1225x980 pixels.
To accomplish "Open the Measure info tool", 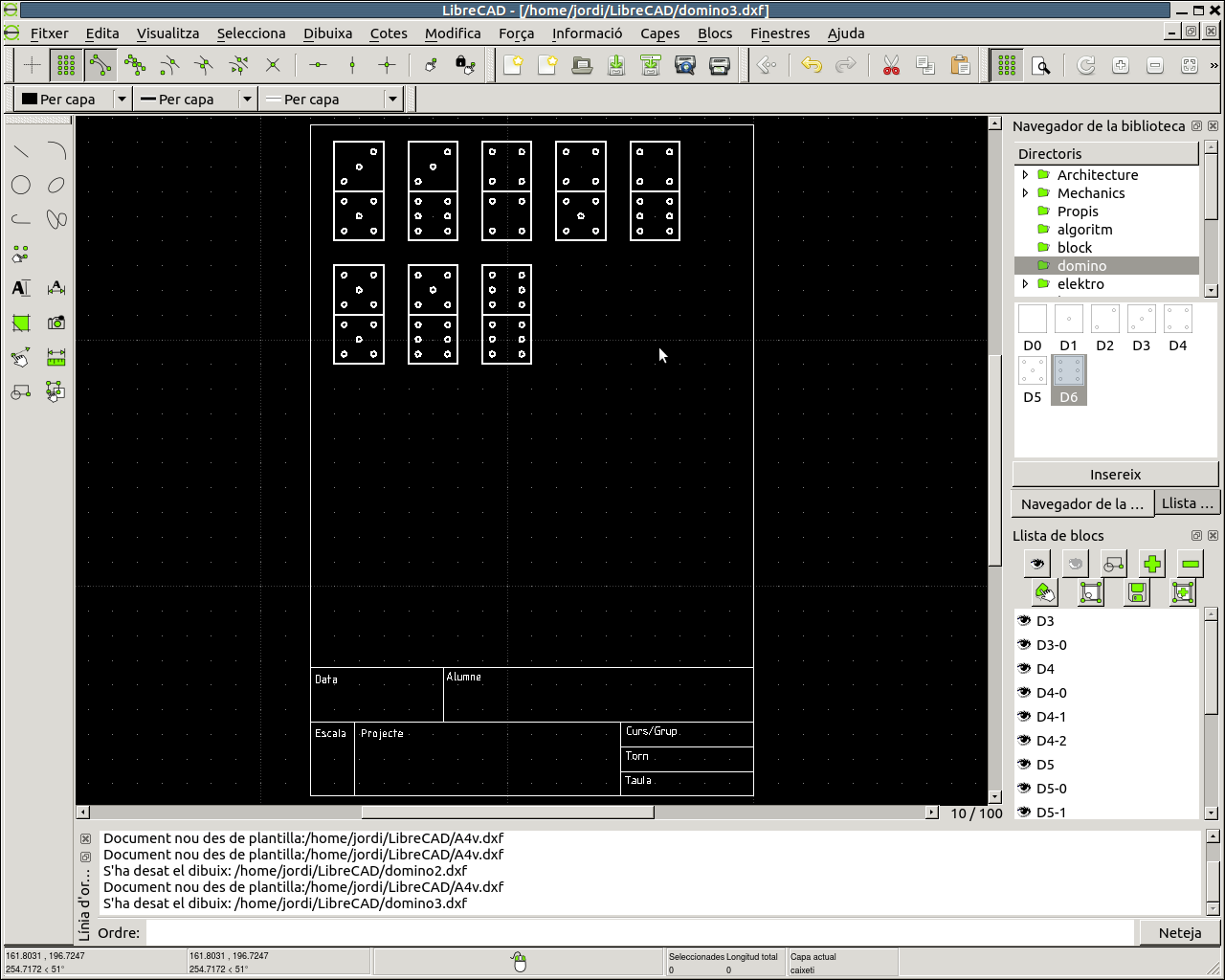I will [x=56, y=357].
